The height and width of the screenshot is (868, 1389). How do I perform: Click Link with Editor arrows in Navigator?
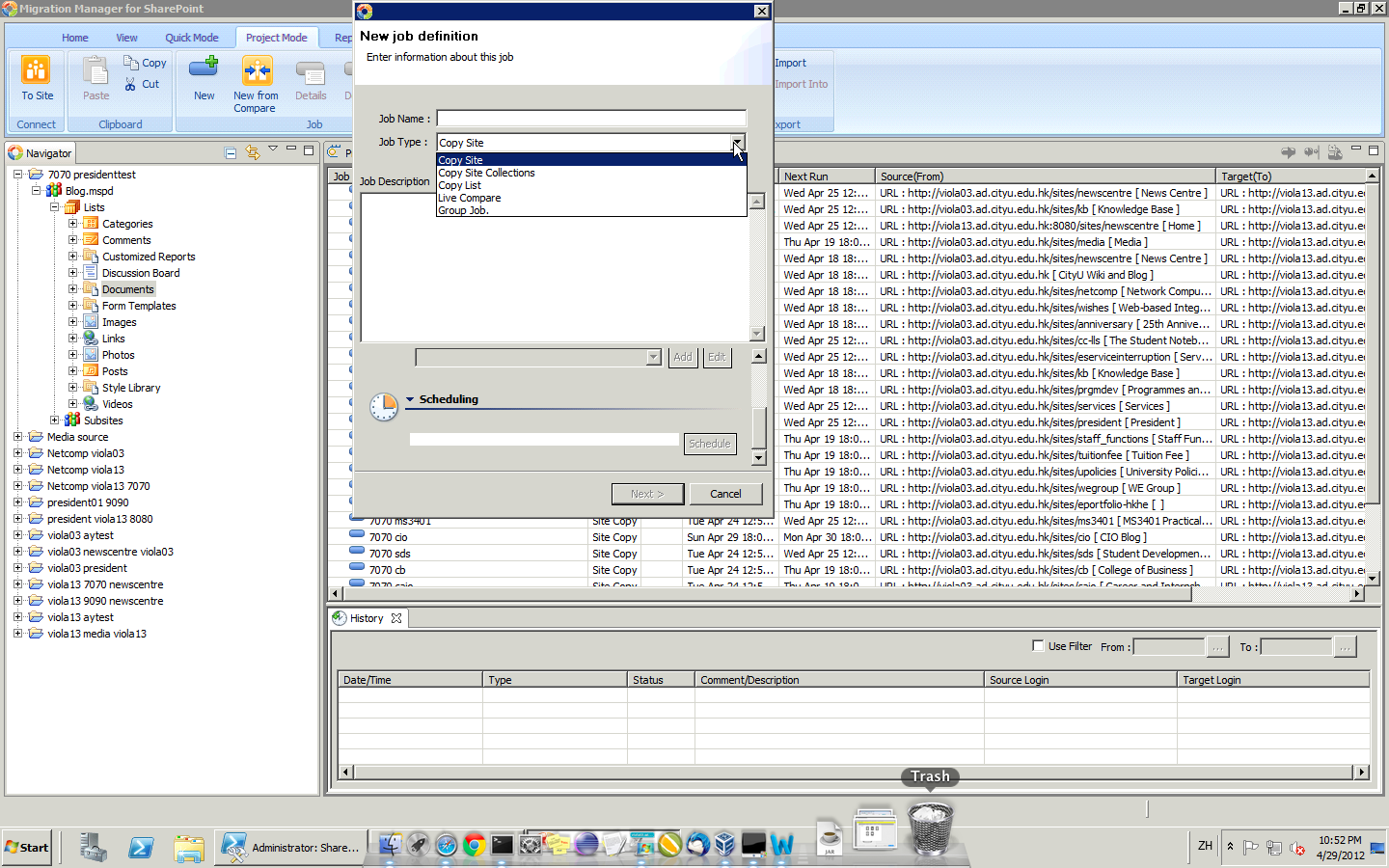[x=253, y=152]
